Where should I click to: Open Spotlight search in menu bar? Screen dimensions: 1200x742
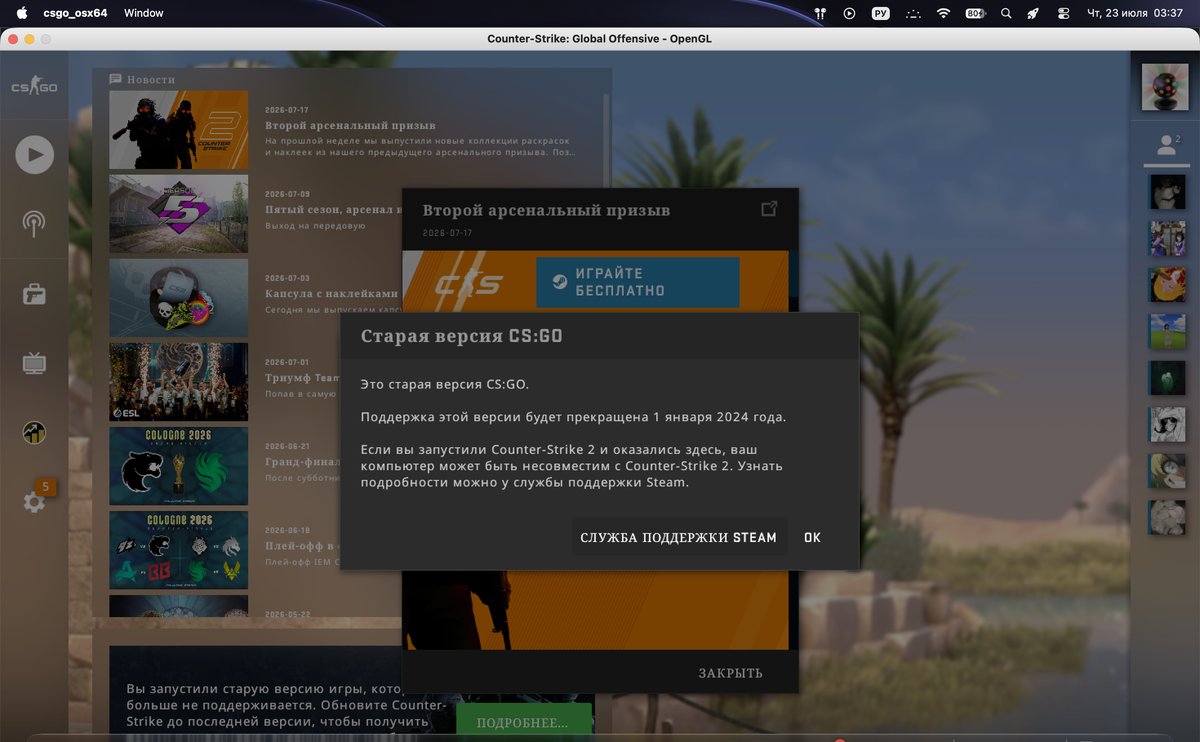tap(1006, 13)
